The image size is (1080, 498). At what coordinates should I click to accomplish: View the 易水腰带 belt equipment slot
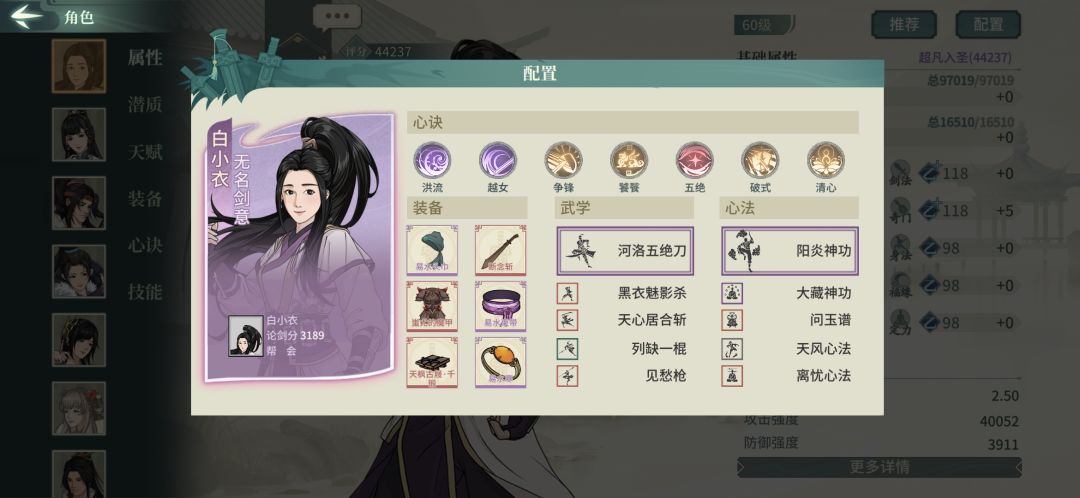tap(501, 306)
